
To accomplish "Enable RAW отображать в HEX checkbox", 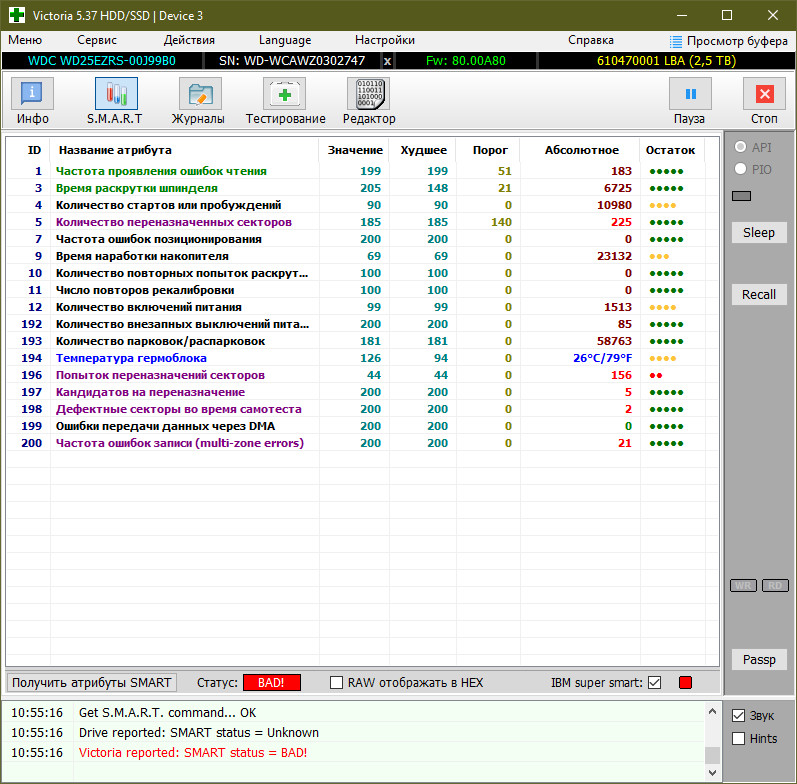I will click(337, 683).
